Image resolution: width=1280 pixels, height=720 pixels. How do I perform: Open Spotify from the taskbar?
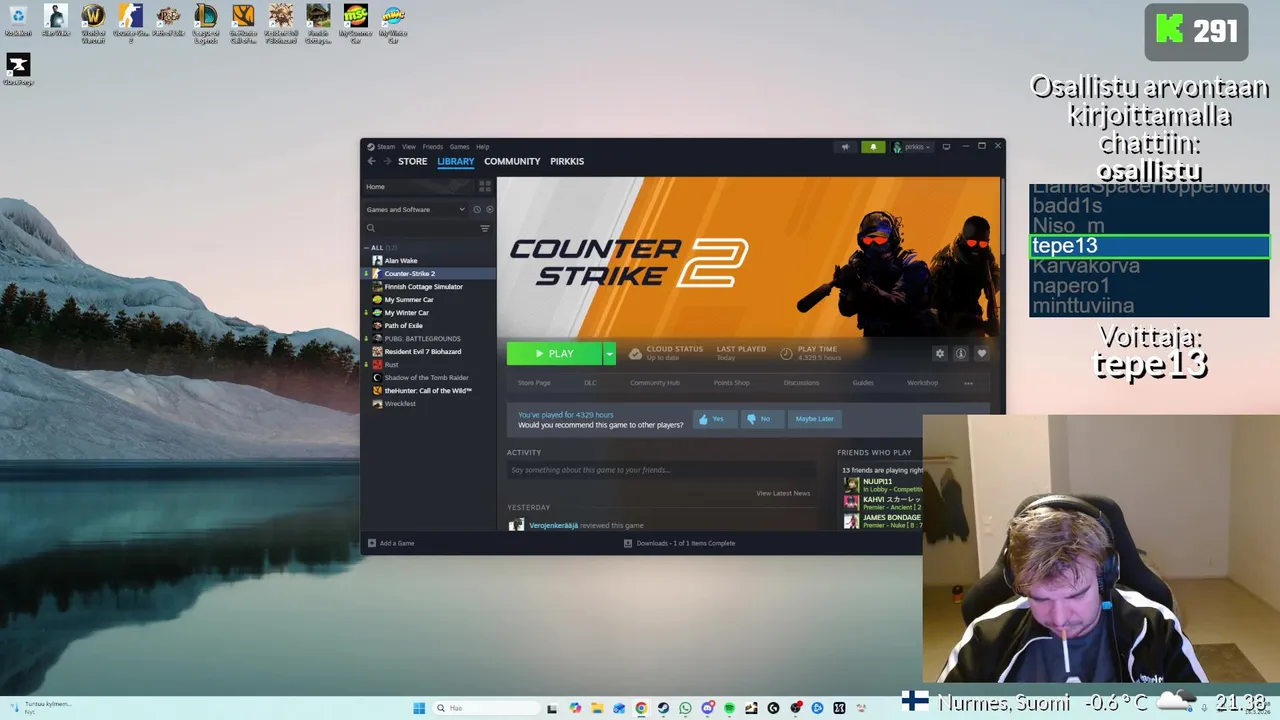[729, 708]
